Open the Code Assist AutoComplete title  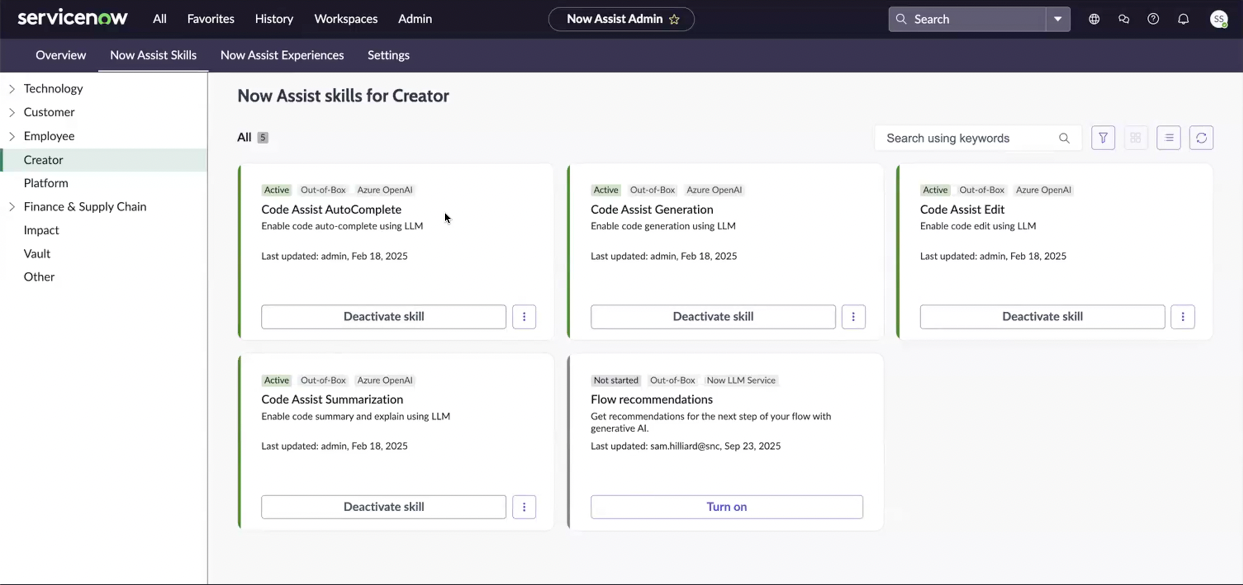click(331, 210)
